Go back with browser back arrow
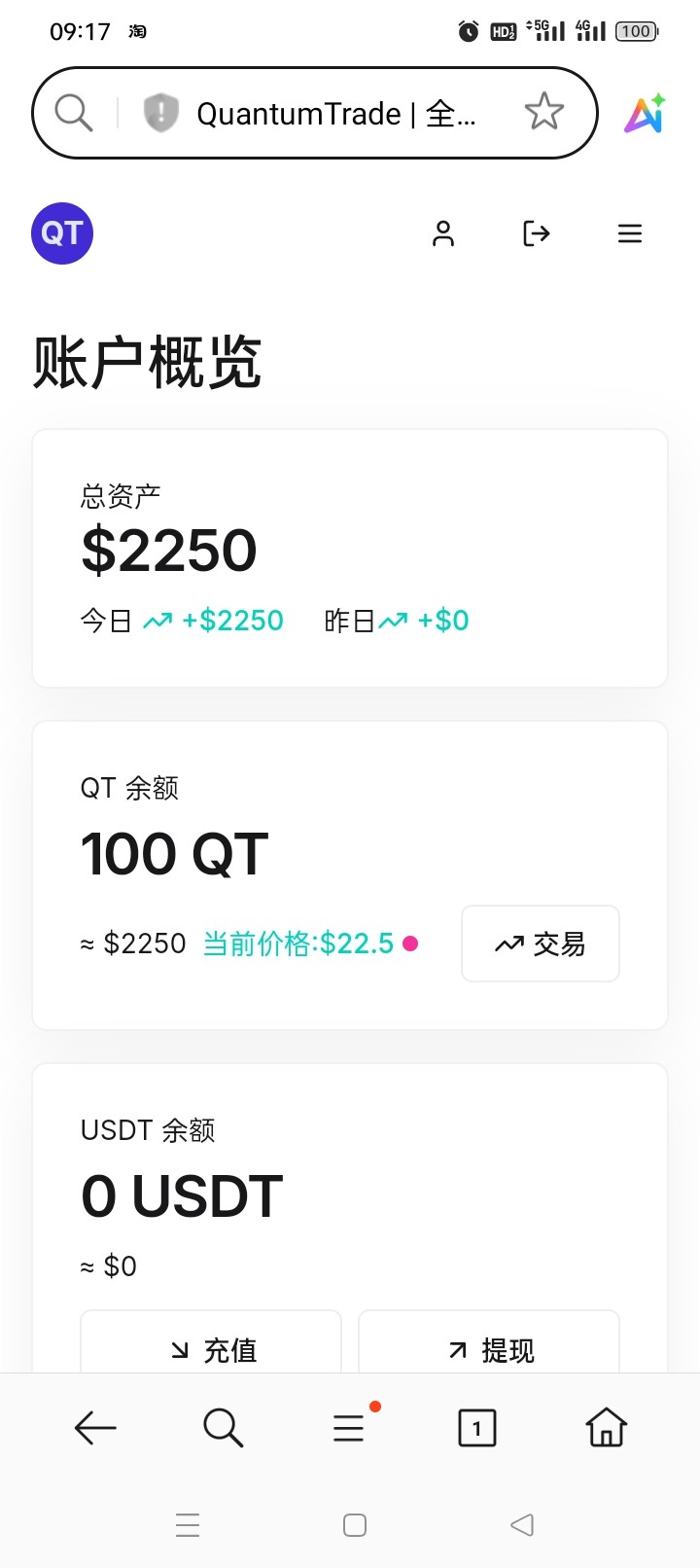The height and width of the screenshot is (1568, 700). (95, 1428)
